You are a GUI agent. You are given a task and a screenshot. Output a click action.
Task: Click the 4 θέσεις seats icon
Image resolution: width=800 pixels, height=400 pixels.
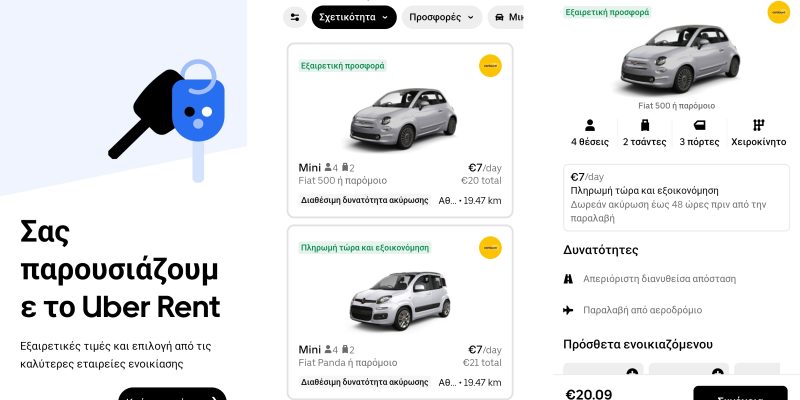coord(590,126)
